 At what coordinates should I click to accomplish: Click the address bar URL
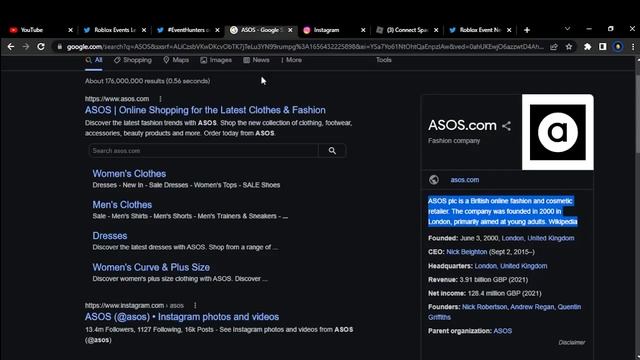tap(305, 47)
